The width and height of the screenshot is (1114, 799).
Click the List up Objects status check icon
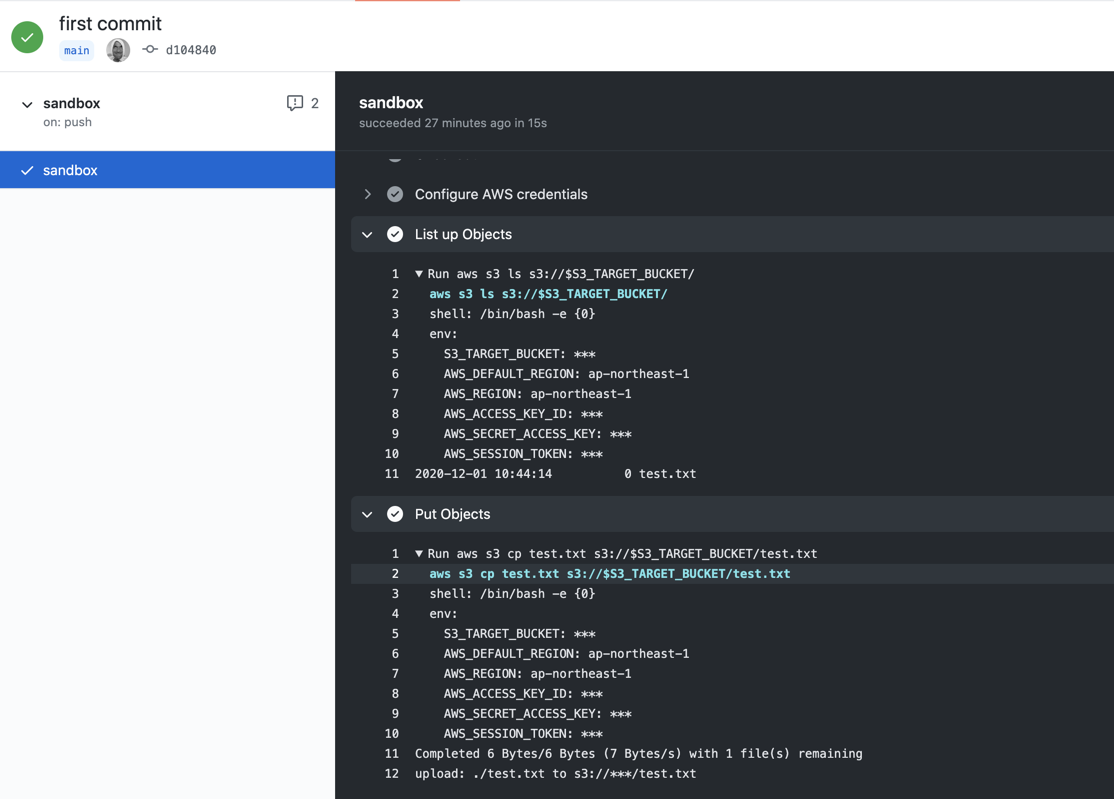395,234
